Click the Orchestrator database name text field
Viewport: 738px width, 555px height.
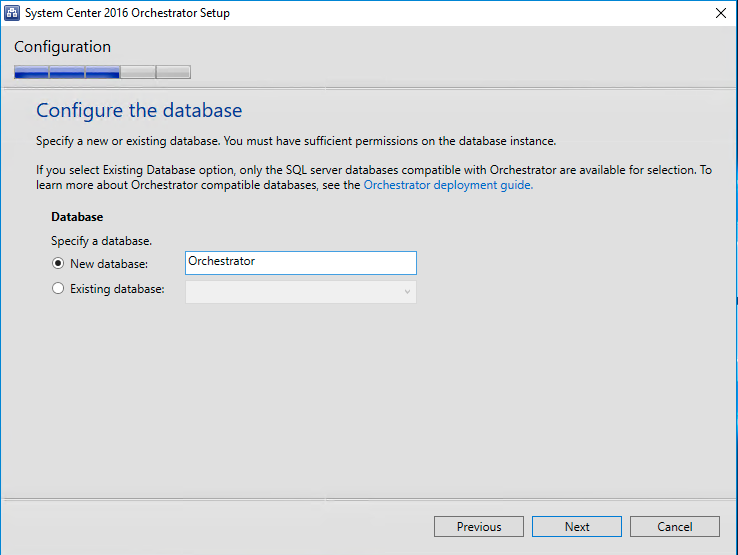tap(300, 262)
